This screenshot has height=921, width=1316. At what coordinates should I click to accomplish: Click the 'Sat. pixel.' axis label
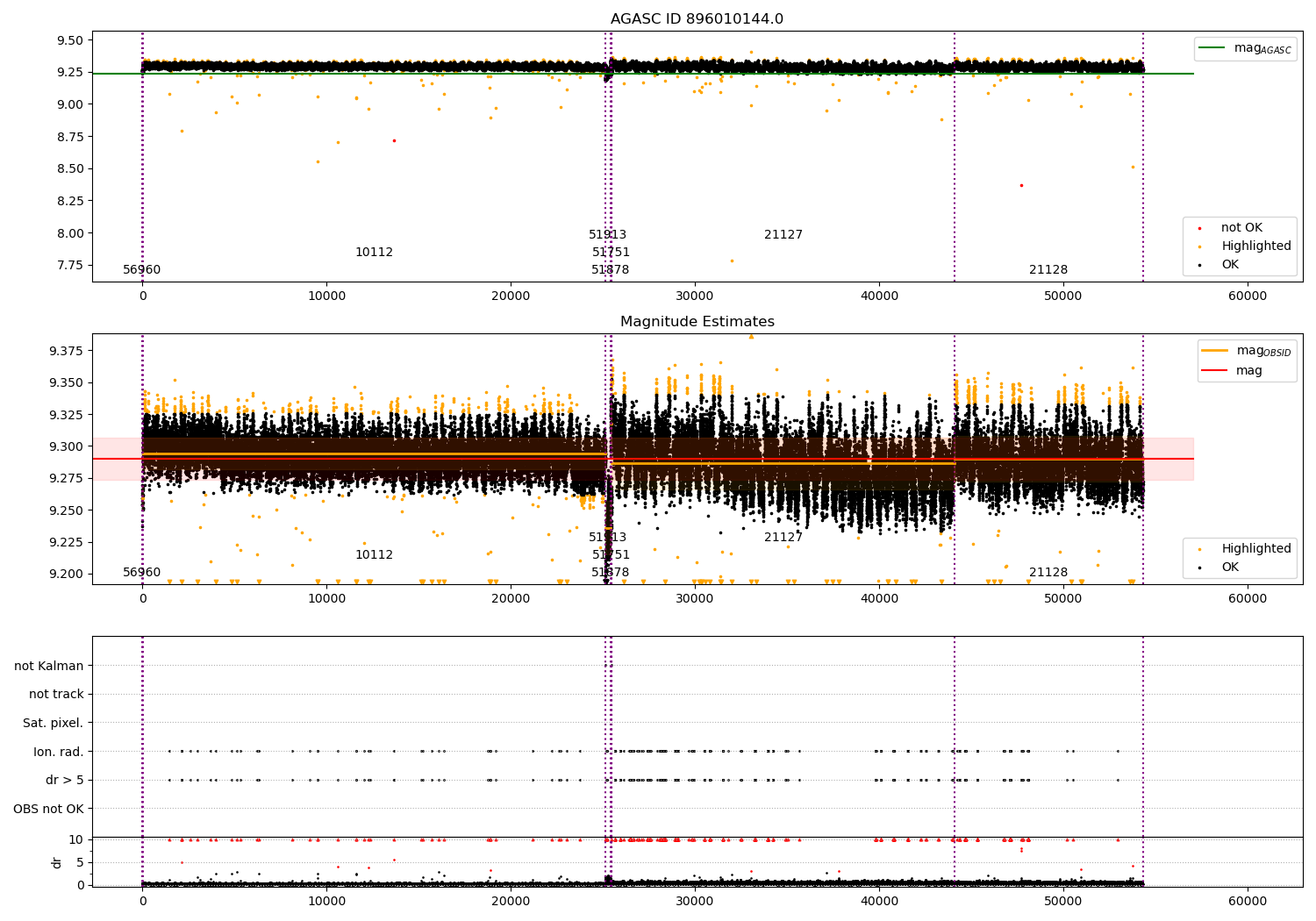54,724
